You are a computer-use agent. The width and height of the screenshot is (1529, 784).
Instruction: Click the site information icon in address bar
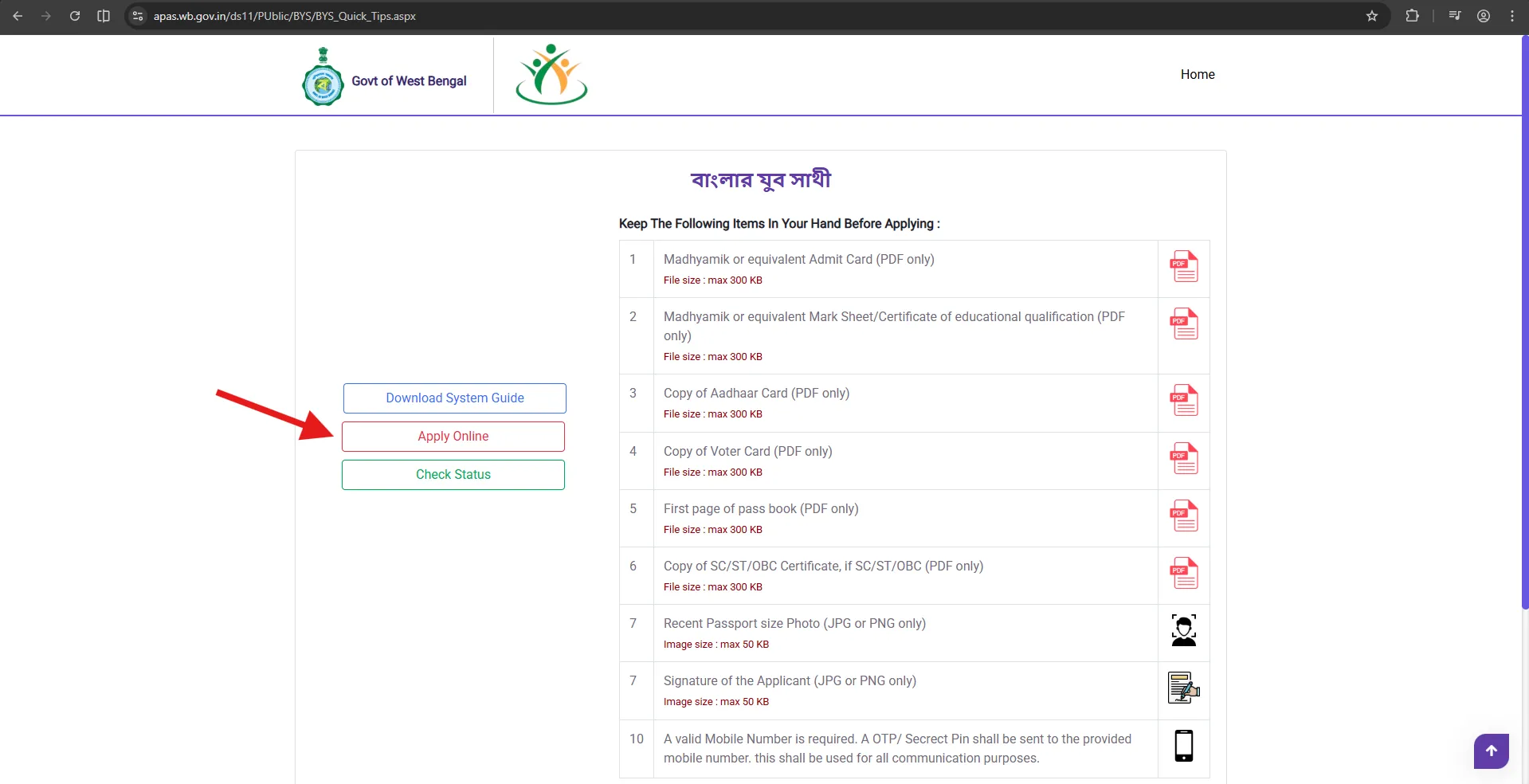pyautogui.click(x=137, y=16)
